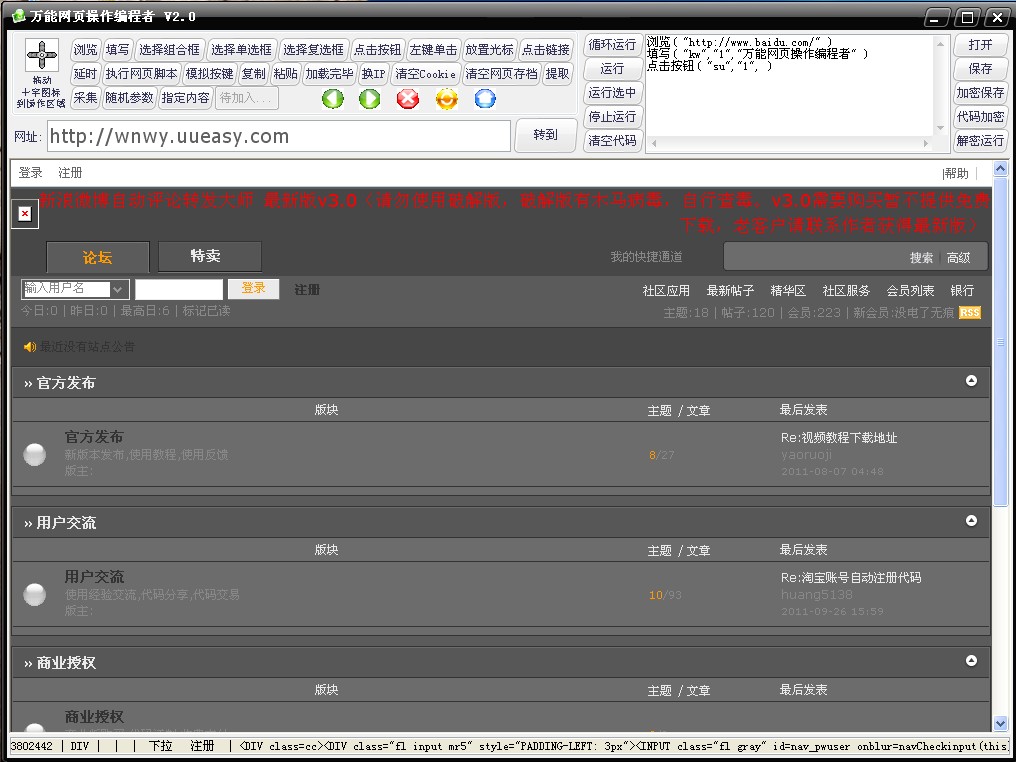Click the 粘贴 button

285,74
